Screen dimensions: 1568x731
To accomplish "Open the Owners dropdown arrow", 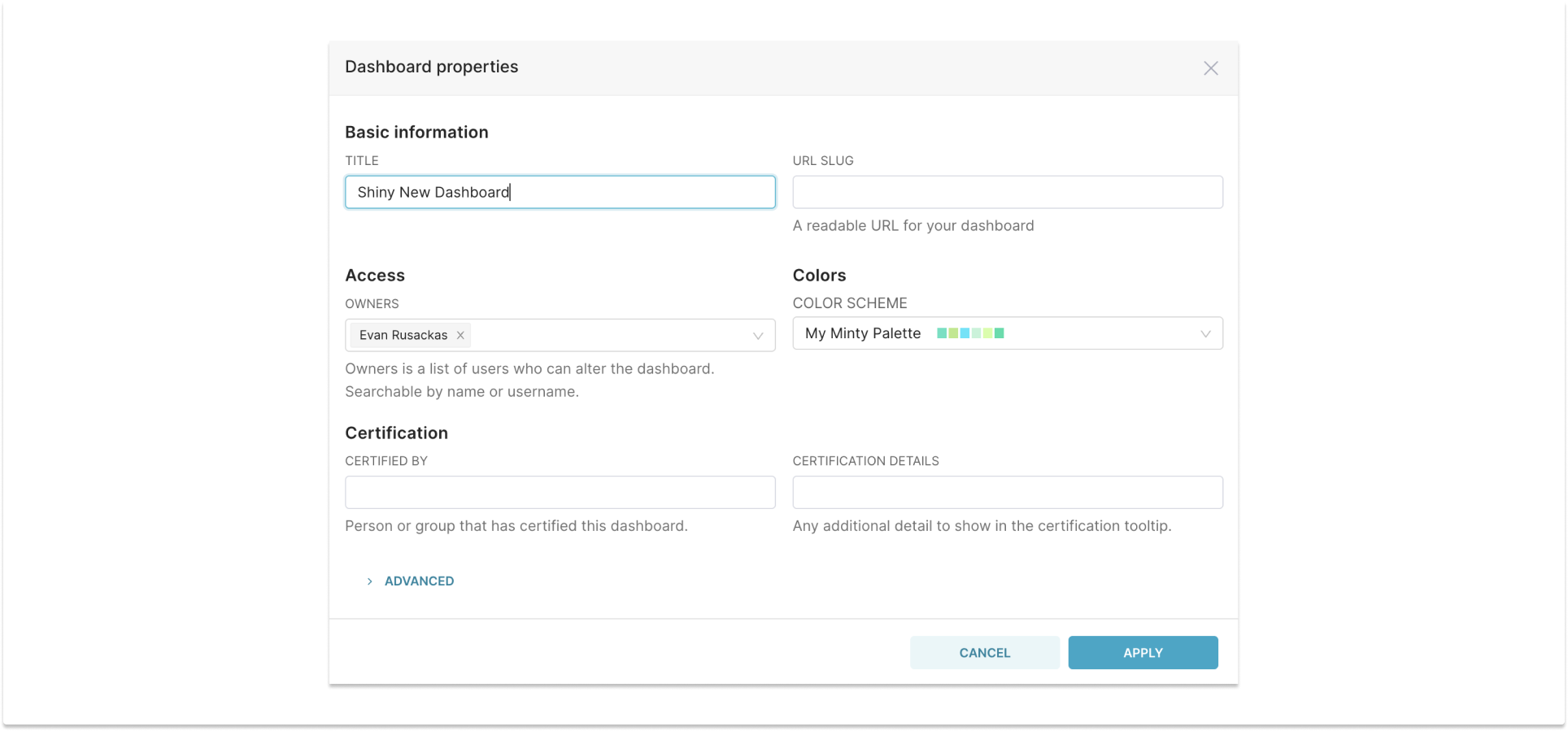I will point(757,336).
